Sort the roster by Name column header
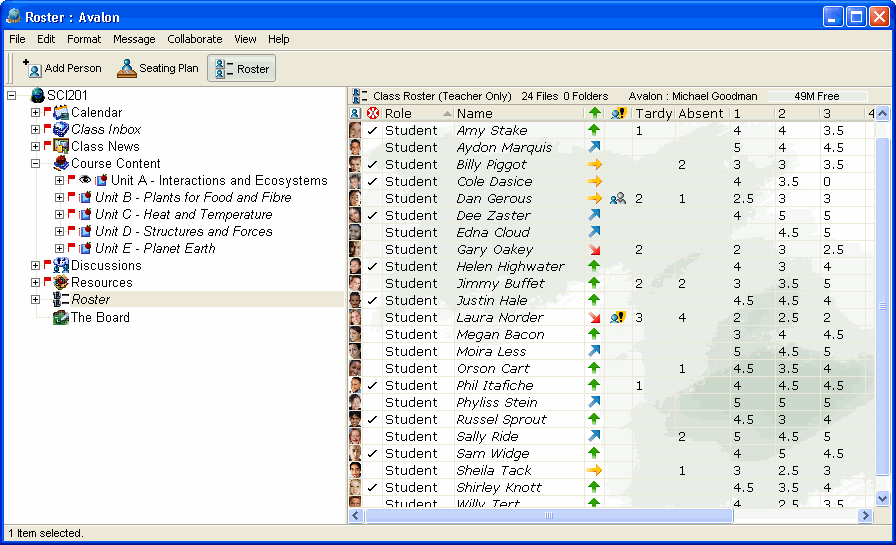 coord(475,114)
